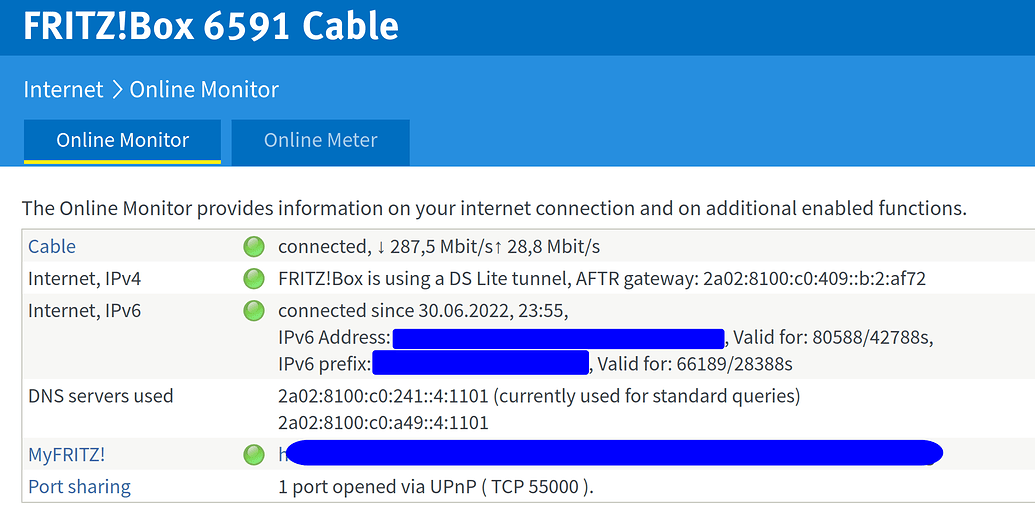Open the Cable link
This screenshot has height=520, width=1035.
52,246
